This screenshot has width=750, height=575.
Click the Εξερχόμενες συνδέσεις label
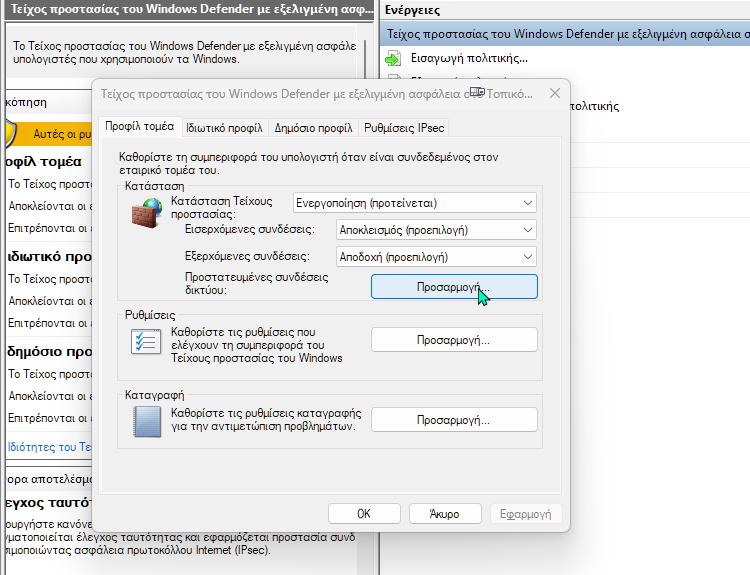pos(247,256)
